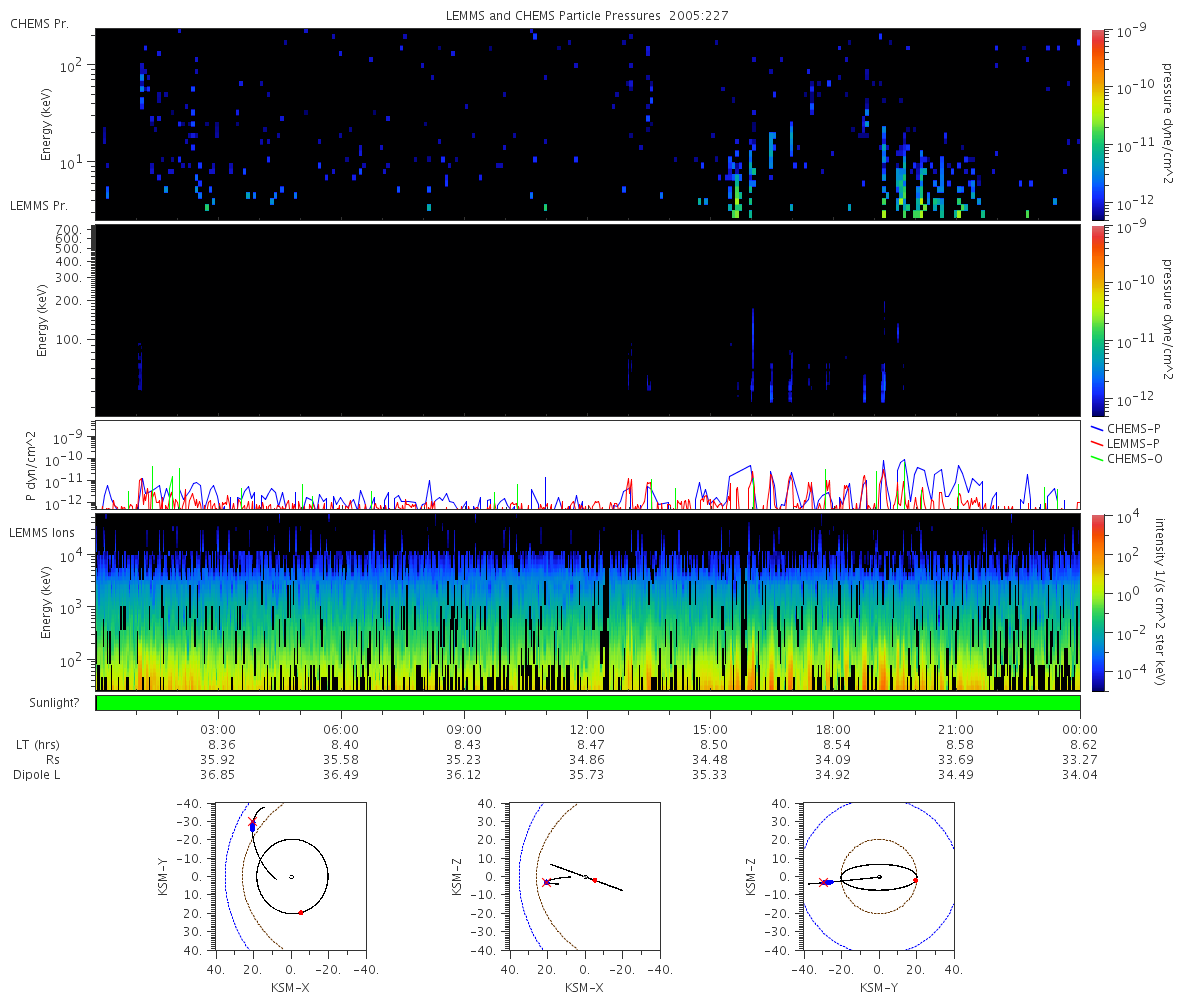Click the Dipole L row label
The image size is (1200, 1000).
37,775
